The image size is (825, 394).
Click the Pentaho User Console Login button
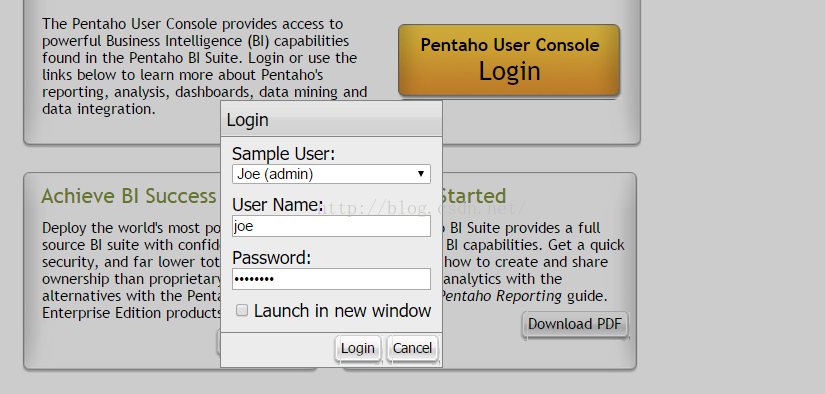point(509,60)
